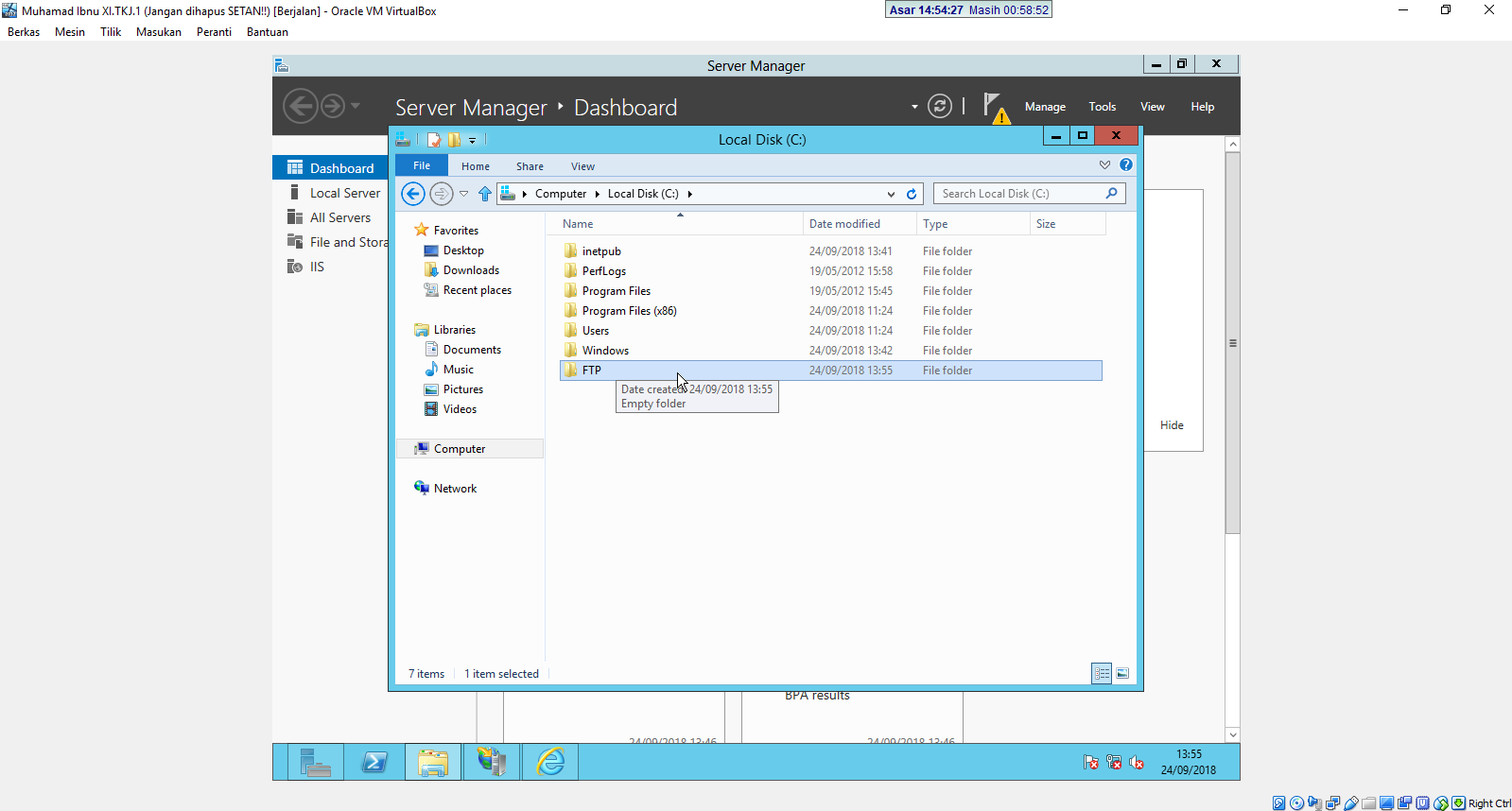Open File Explorer taskbar icon
The width and height of the screenshot is (1512, 811).
[433, 762]
